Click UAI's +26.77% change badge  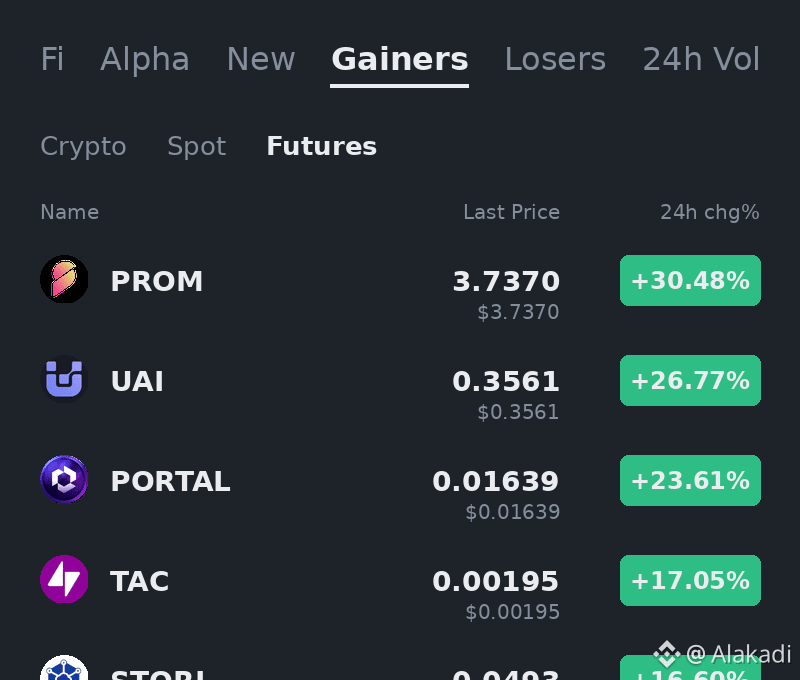[x=690, y=381]
